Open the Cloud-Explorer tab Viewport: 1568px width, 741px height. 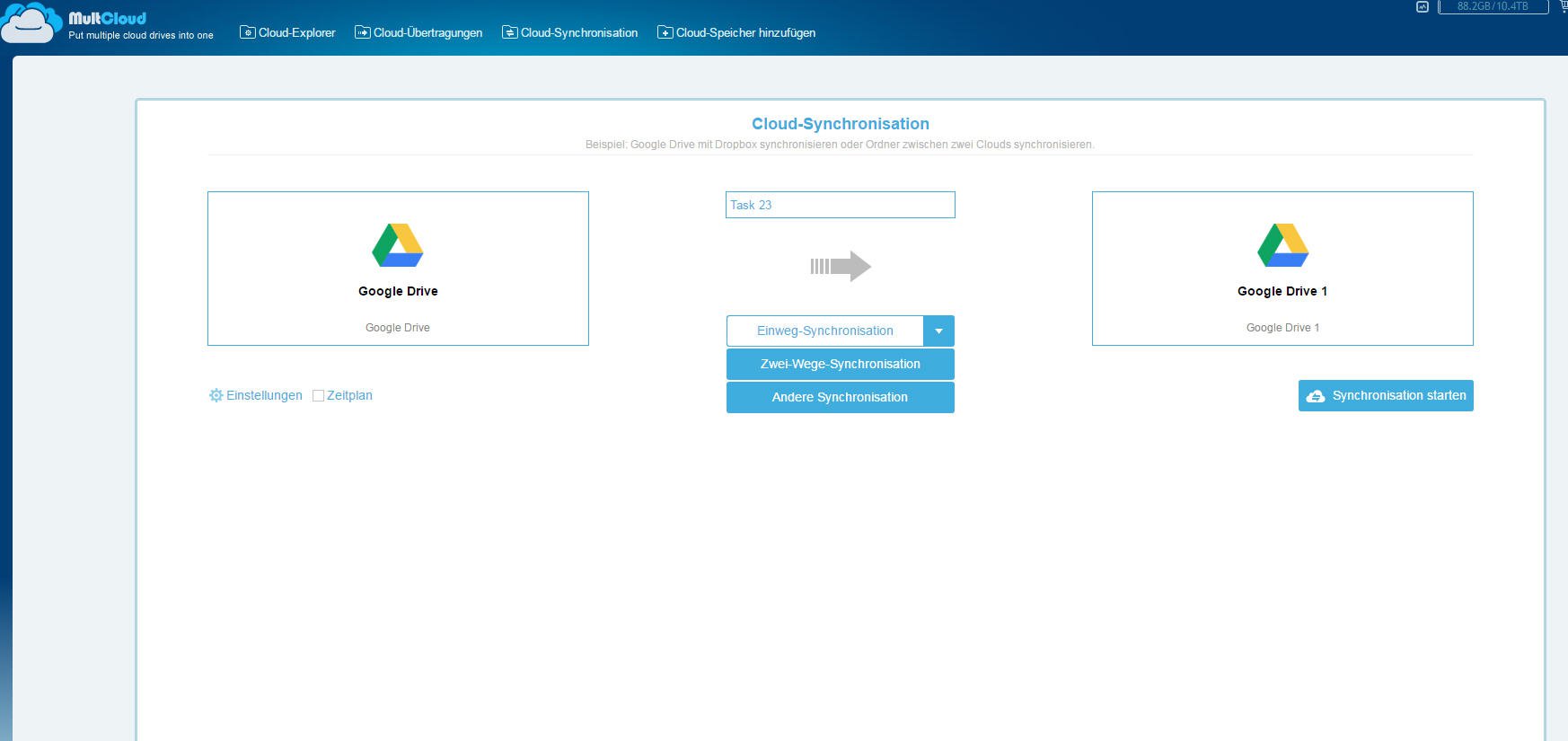pyautogui.click(x=287, y=32)
